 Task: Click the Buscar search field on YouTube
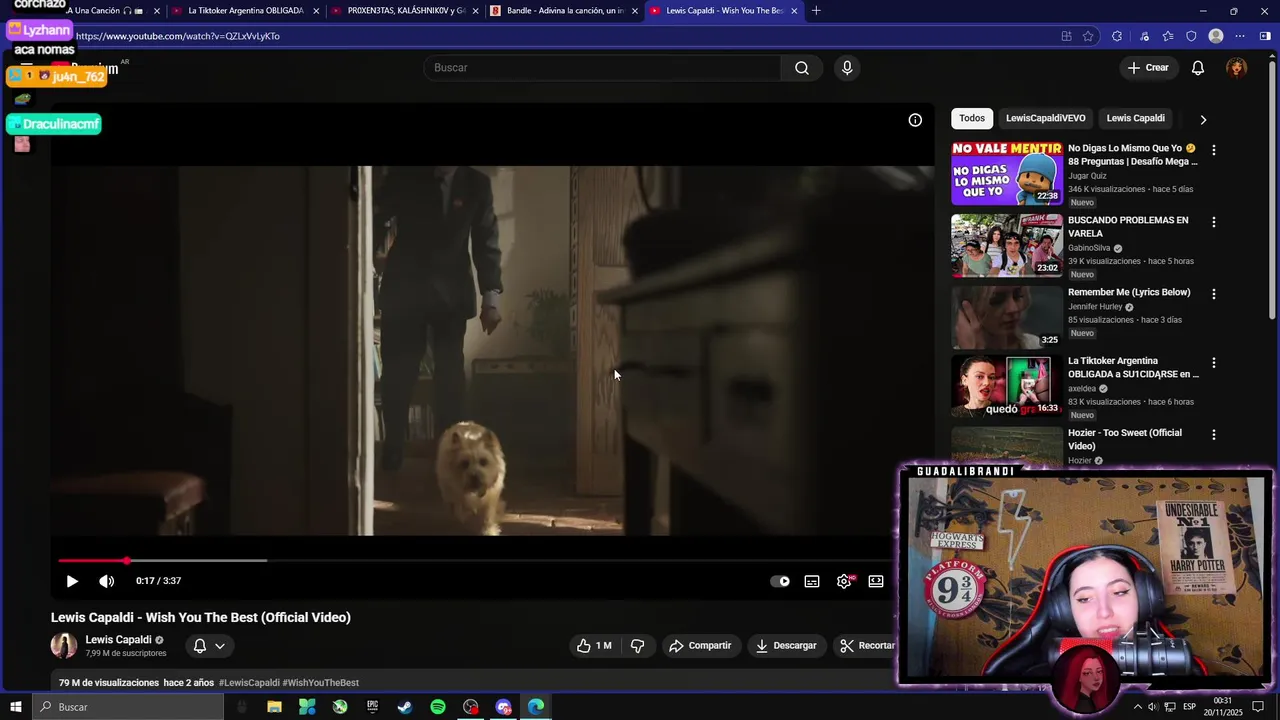pyautogui.click(x=603, y=68)
